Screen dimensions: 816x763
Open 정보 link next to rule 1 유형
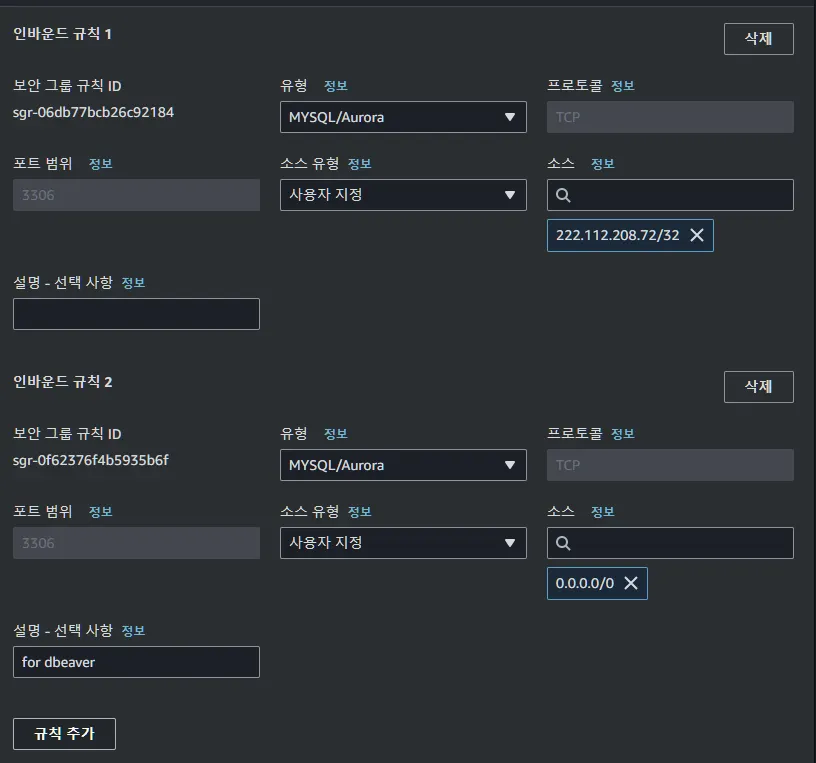tap(335, 86)
